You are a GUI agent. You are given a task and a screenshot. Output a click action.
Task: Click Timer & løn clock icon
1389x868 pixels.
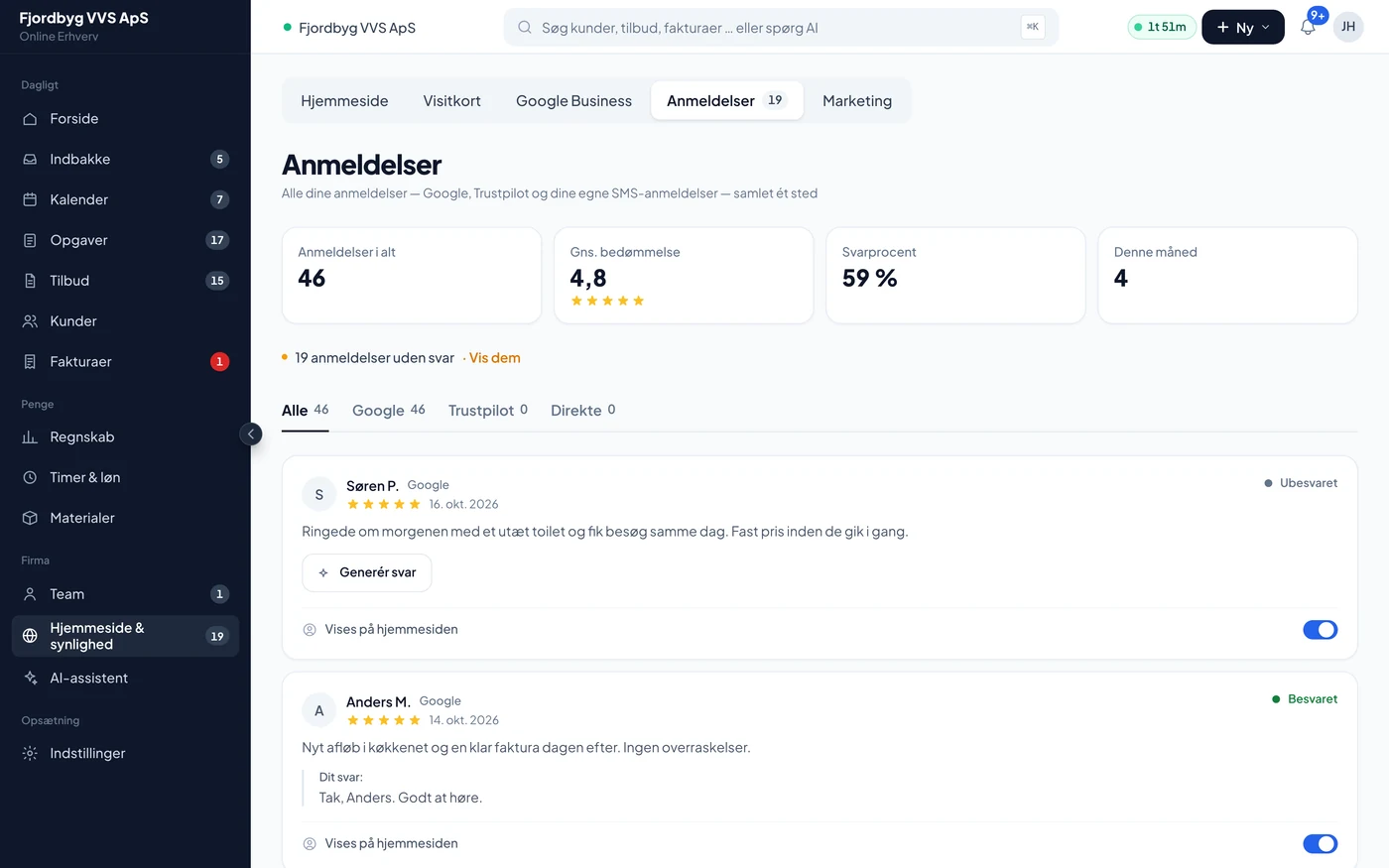click(x=30, y=478)
